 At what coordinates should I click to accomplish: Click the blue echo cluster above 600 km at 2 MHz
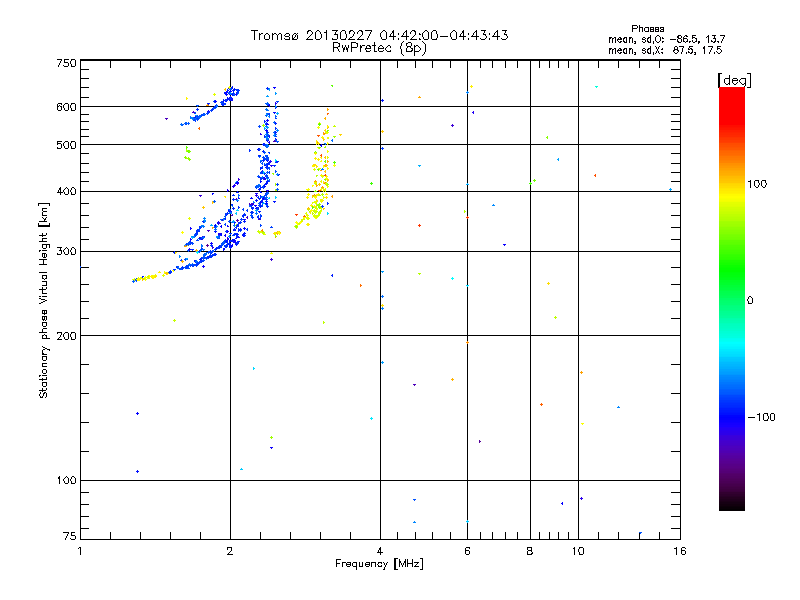(231, 93)
